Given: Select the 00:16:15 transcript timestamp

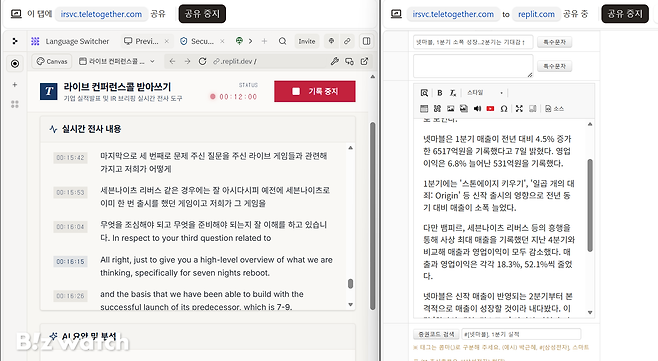Looking at the screenshot, I should tap(70, 262).
